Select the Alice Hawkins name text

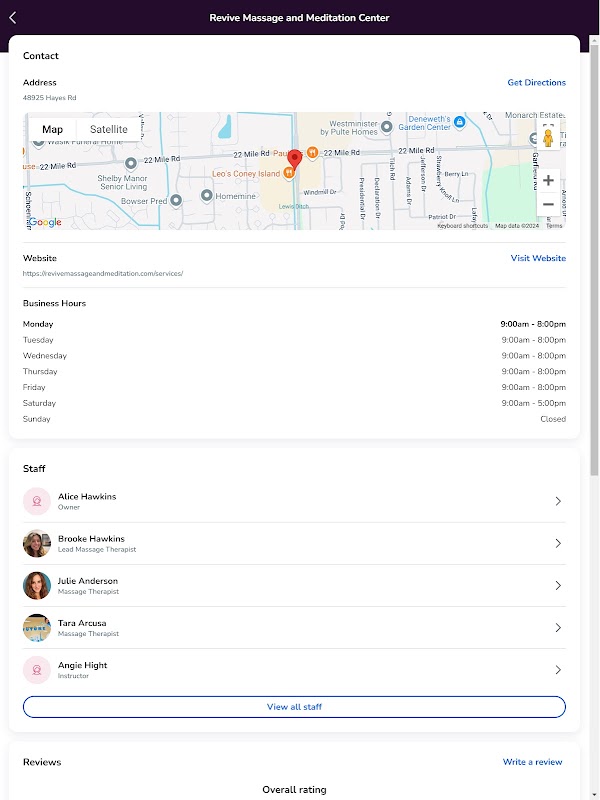tap(87, 496)
